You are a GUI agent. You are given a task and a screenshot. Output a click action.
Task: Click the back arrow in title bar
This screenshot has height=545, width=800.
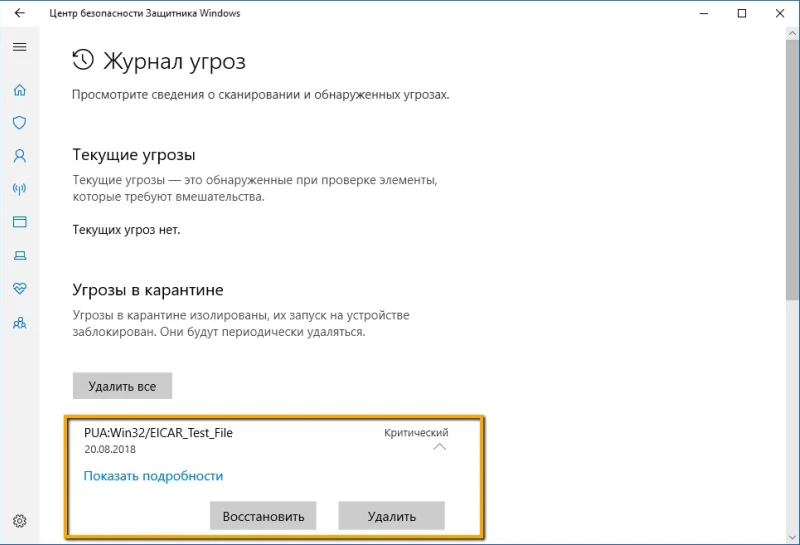tap(19, 13)
